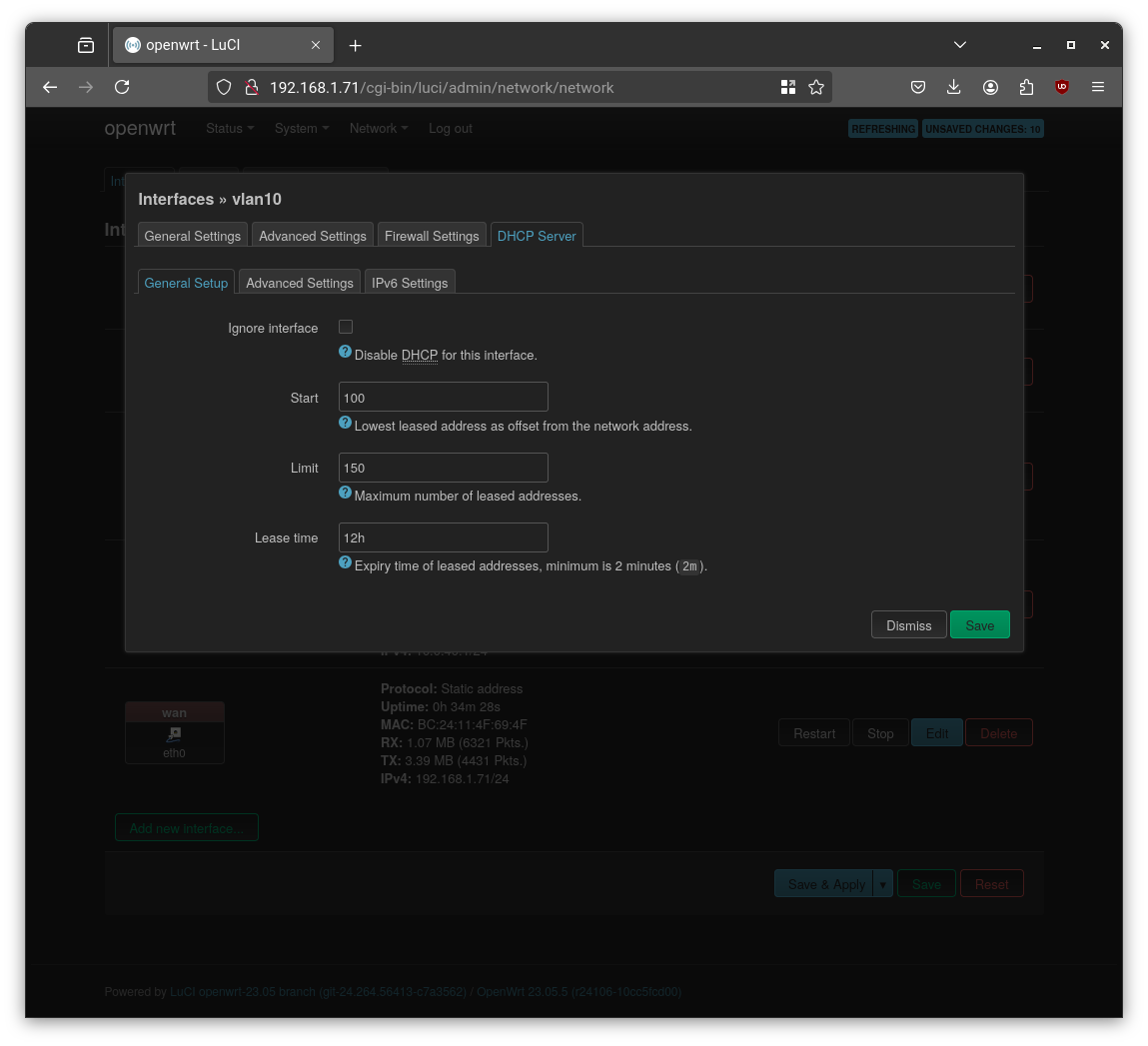Viewport: 1148px width, 1046px height.
Task: Open help tooltip for Lease time
Action: [x=345, y=561]
